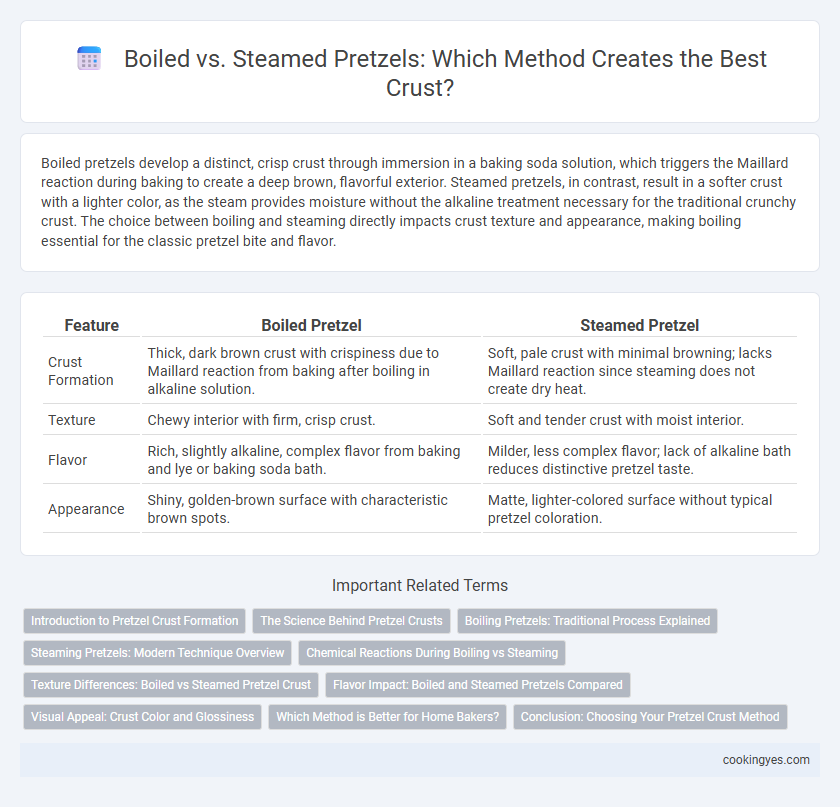Click 'Which Method is Better for Home Bakers?'

pyautogui.click(x=387, y=717)
